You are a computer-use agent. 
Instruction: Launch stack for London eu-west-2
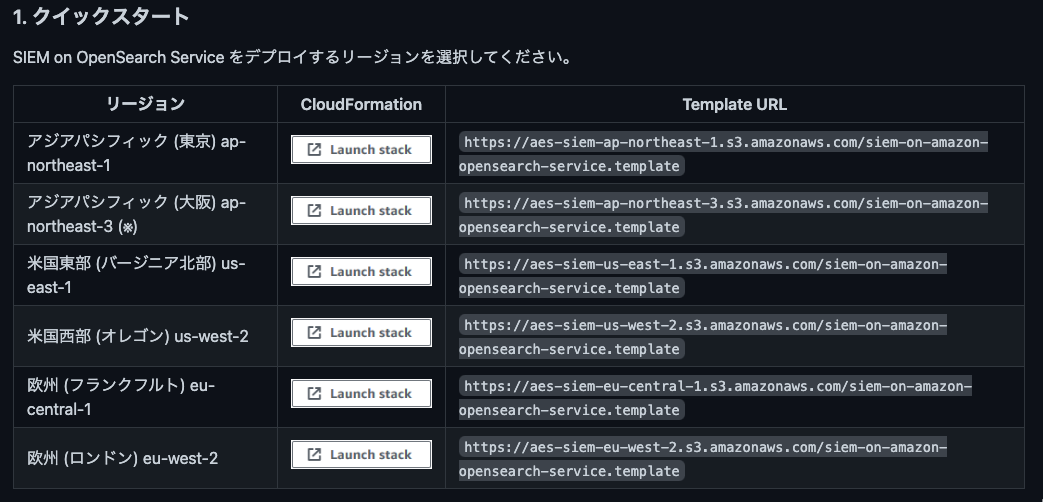(361, 455)
